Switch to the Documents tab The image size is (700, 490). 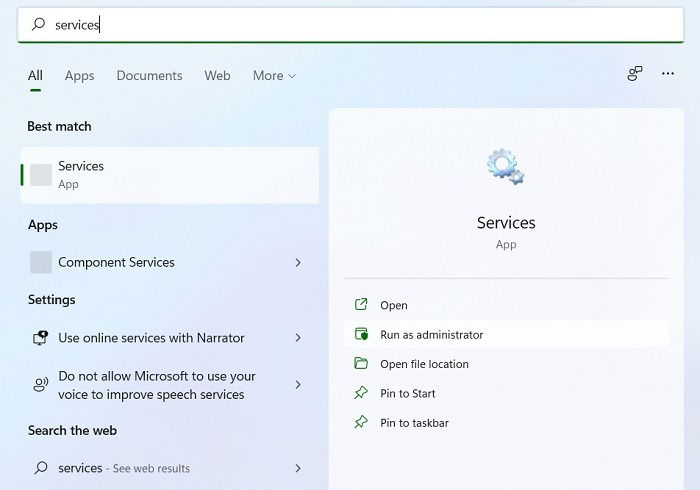click(x=149, y=76)
